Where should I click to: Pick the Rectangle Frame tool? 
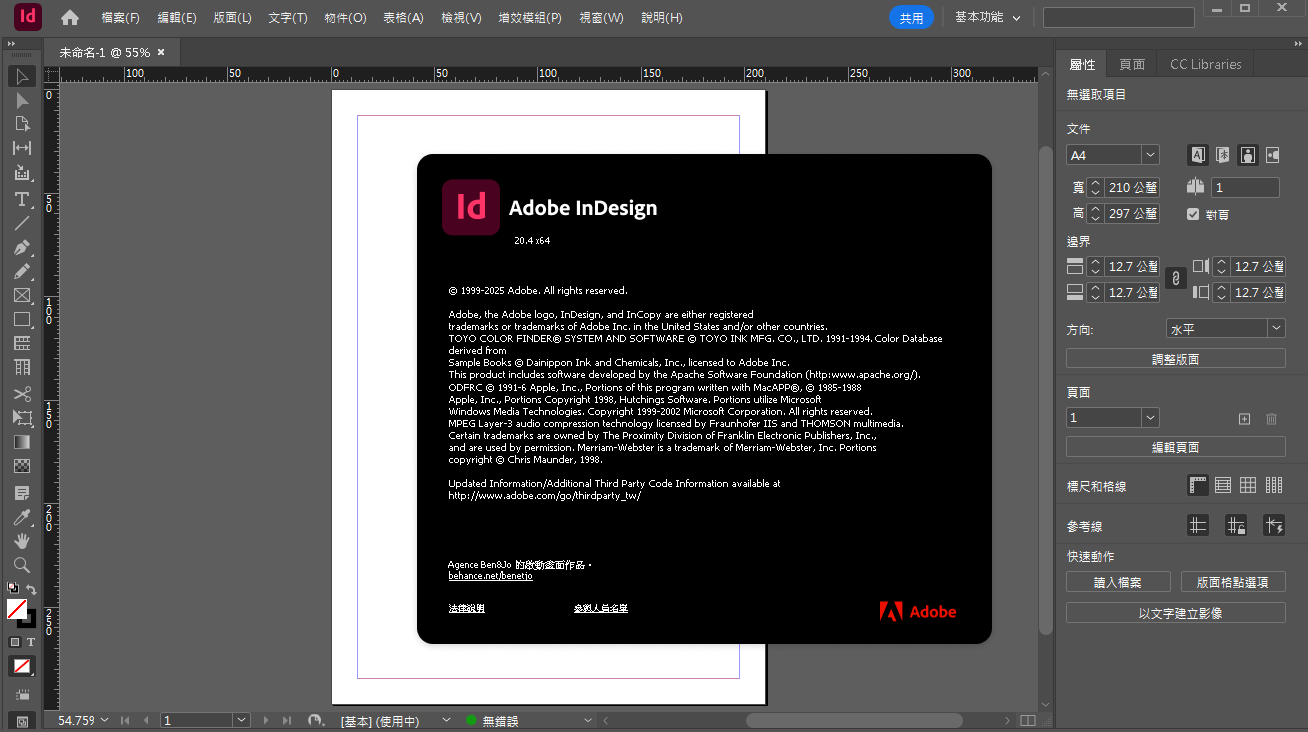tap(22, 296)
